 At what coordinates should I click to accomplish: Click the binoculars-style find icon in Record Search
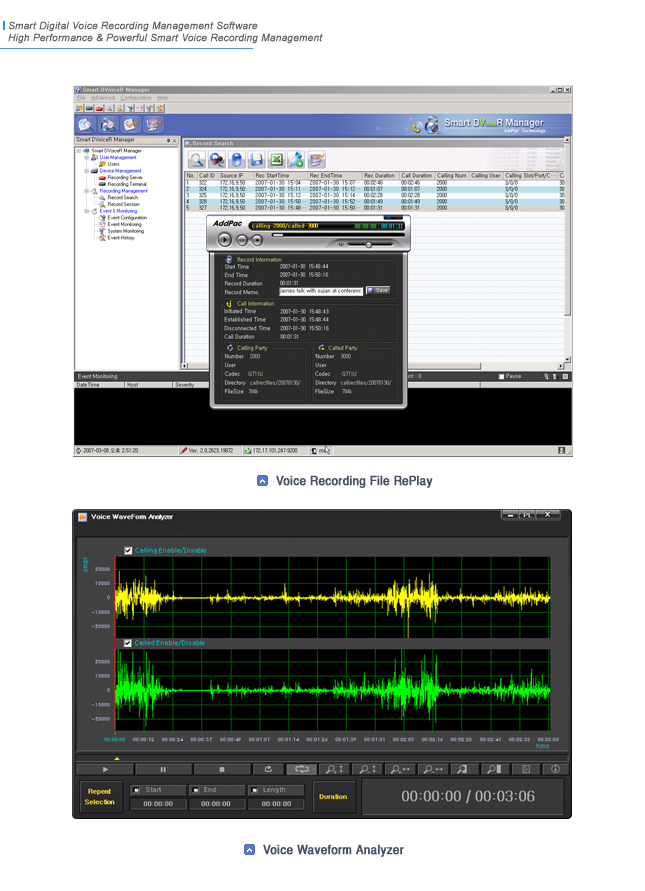pos(217,160)
